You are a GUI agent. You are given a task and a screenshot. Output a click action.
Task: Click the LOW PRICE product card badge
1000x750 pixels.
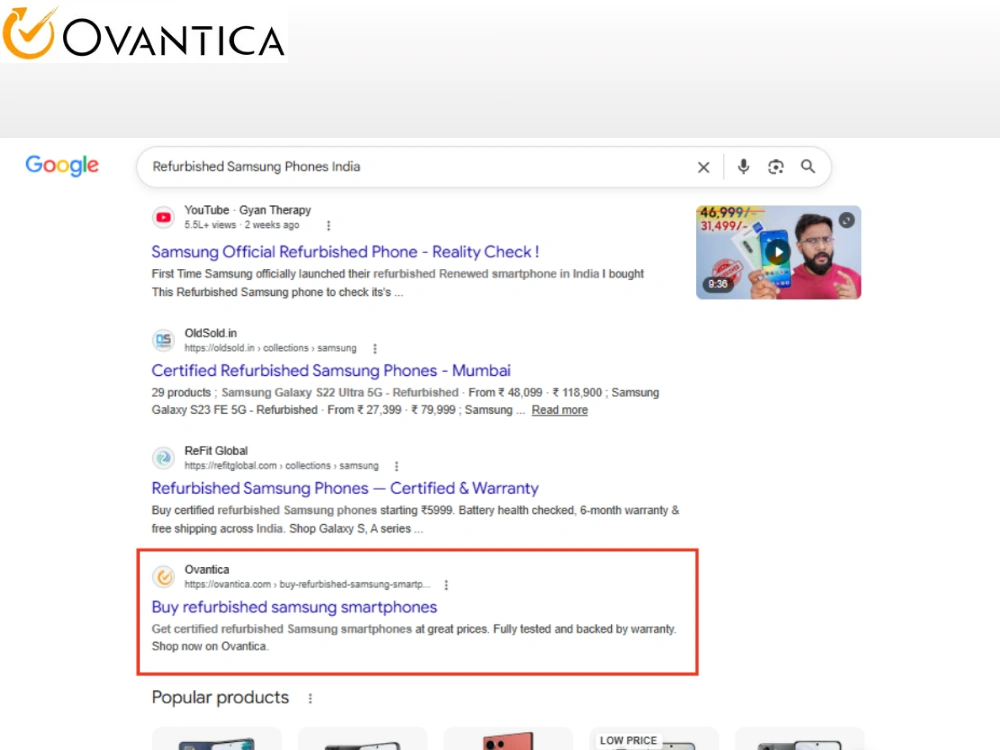point(628,740)
